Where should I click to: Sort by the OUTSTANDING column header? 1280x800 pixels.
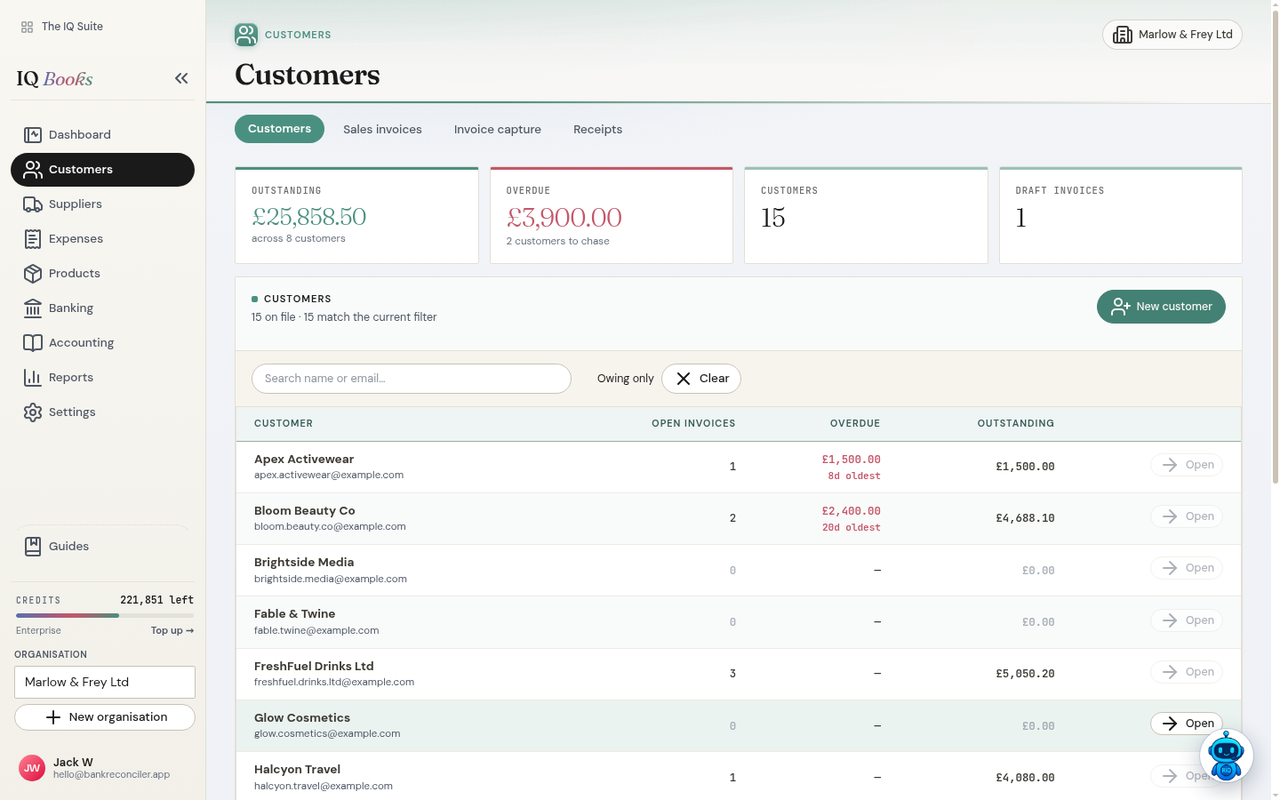[1015, 424]
